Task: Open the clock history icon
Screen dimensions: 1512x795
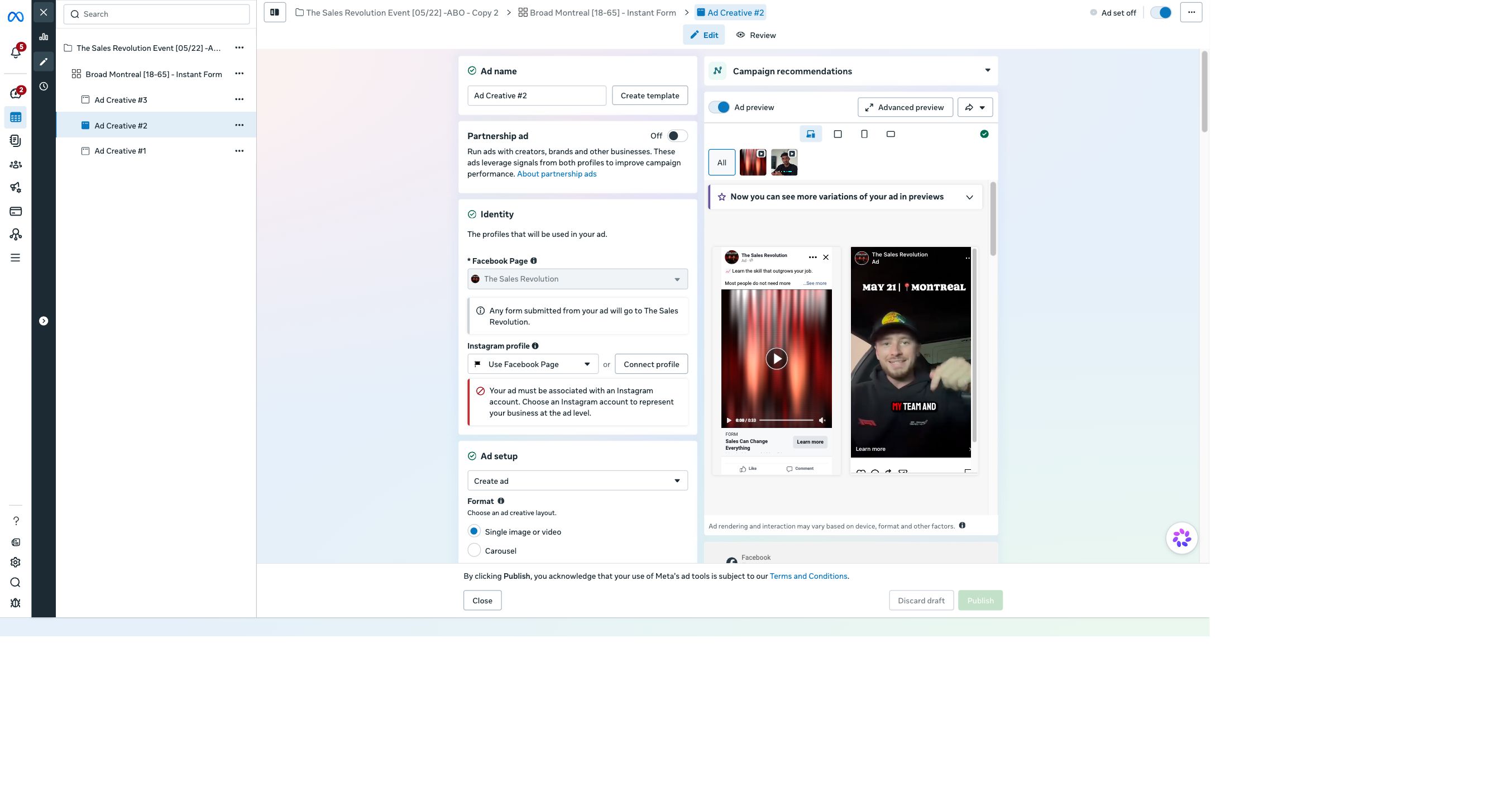Action: click(44, 86)
